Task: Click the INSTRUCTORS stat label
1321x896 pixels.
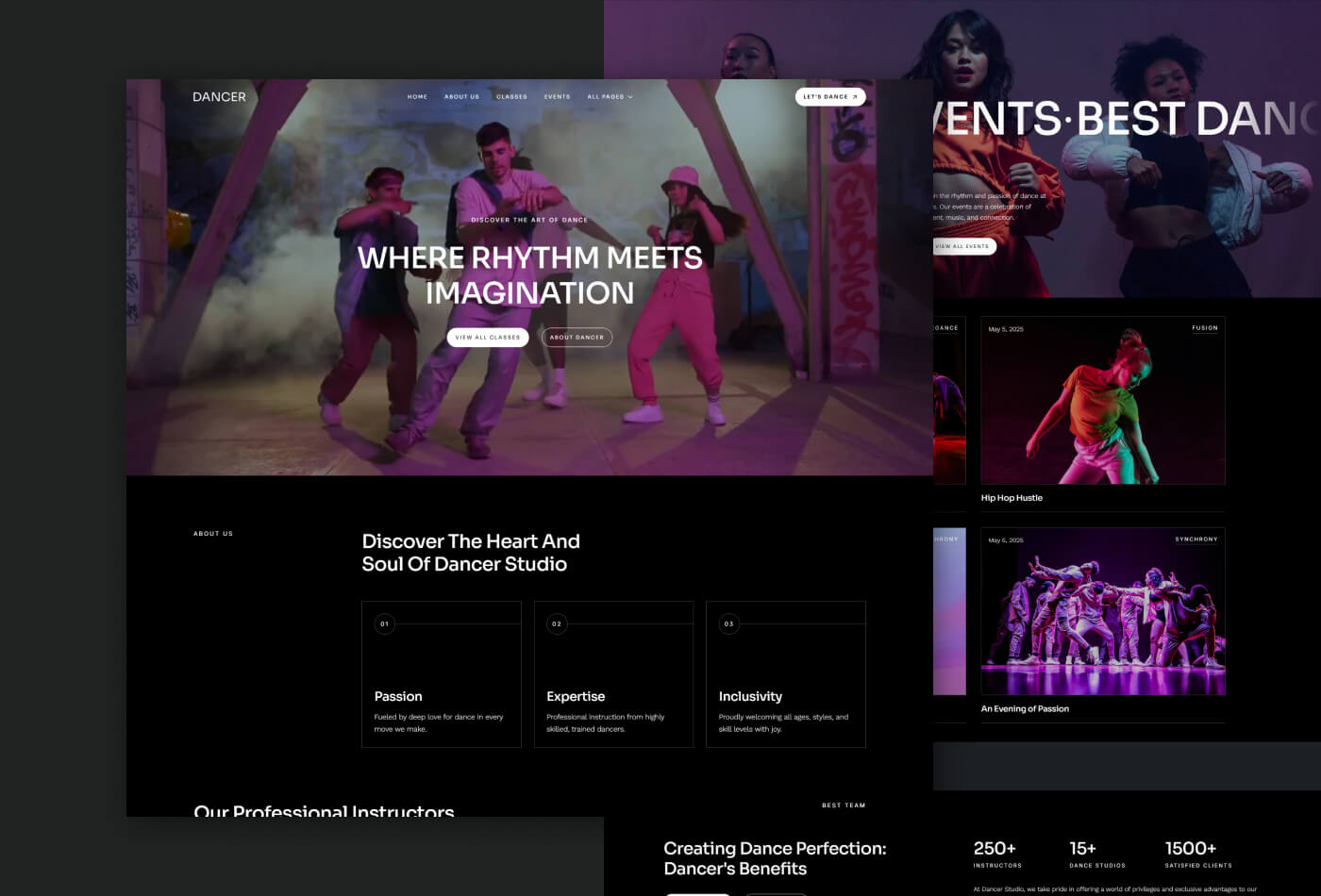Action: [997, 866]
